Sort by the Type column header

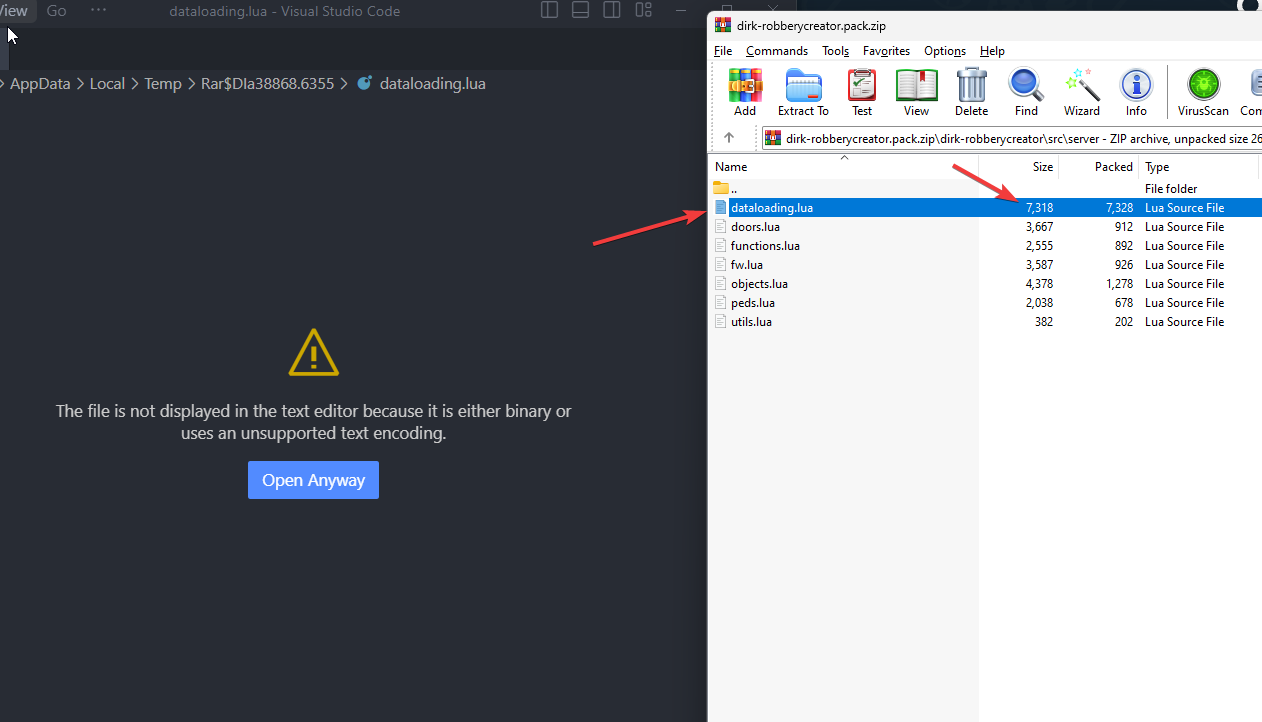(x=1198, y=167)
